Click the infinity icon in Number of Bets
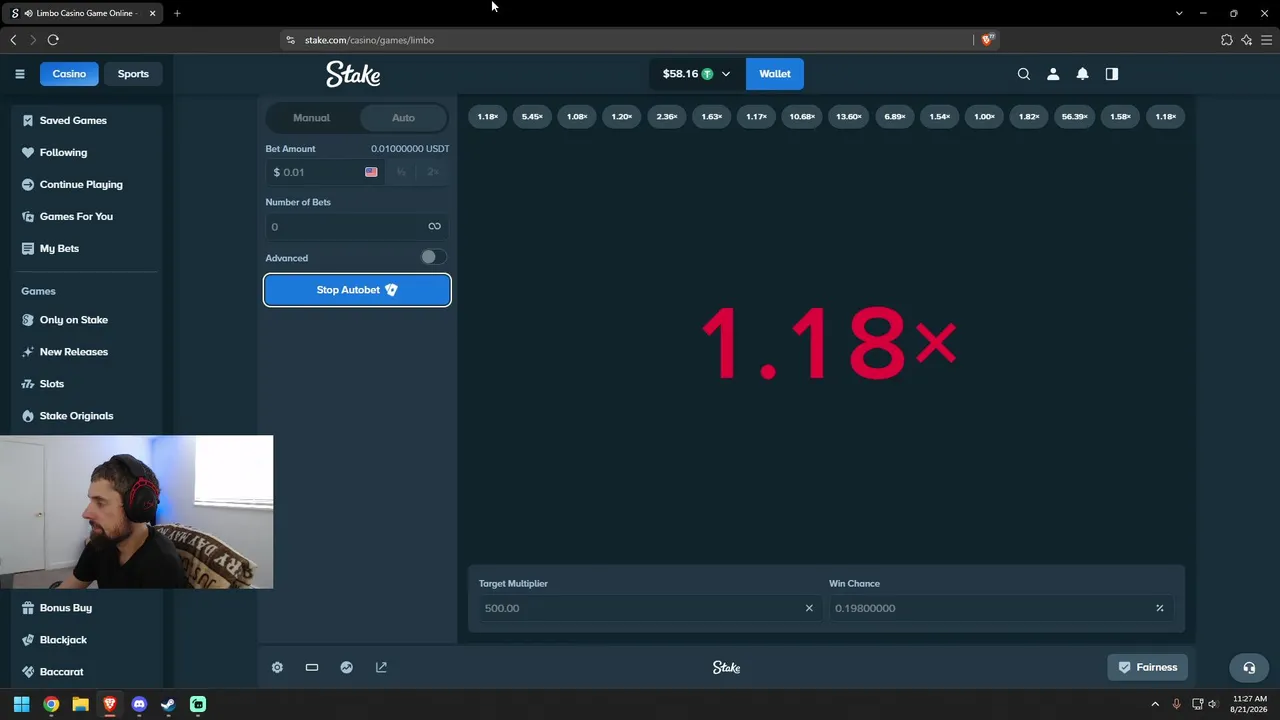Viewport: 1280px width, 720px height. pos(434,226)
